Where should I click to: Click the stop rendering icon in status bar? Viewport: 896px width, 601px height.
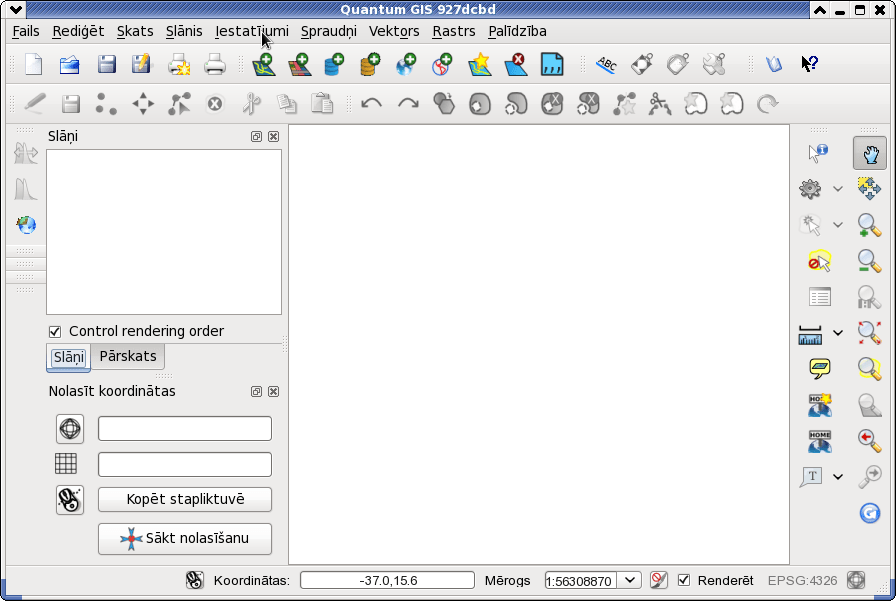pyautogui.click(x=658, y=580)
